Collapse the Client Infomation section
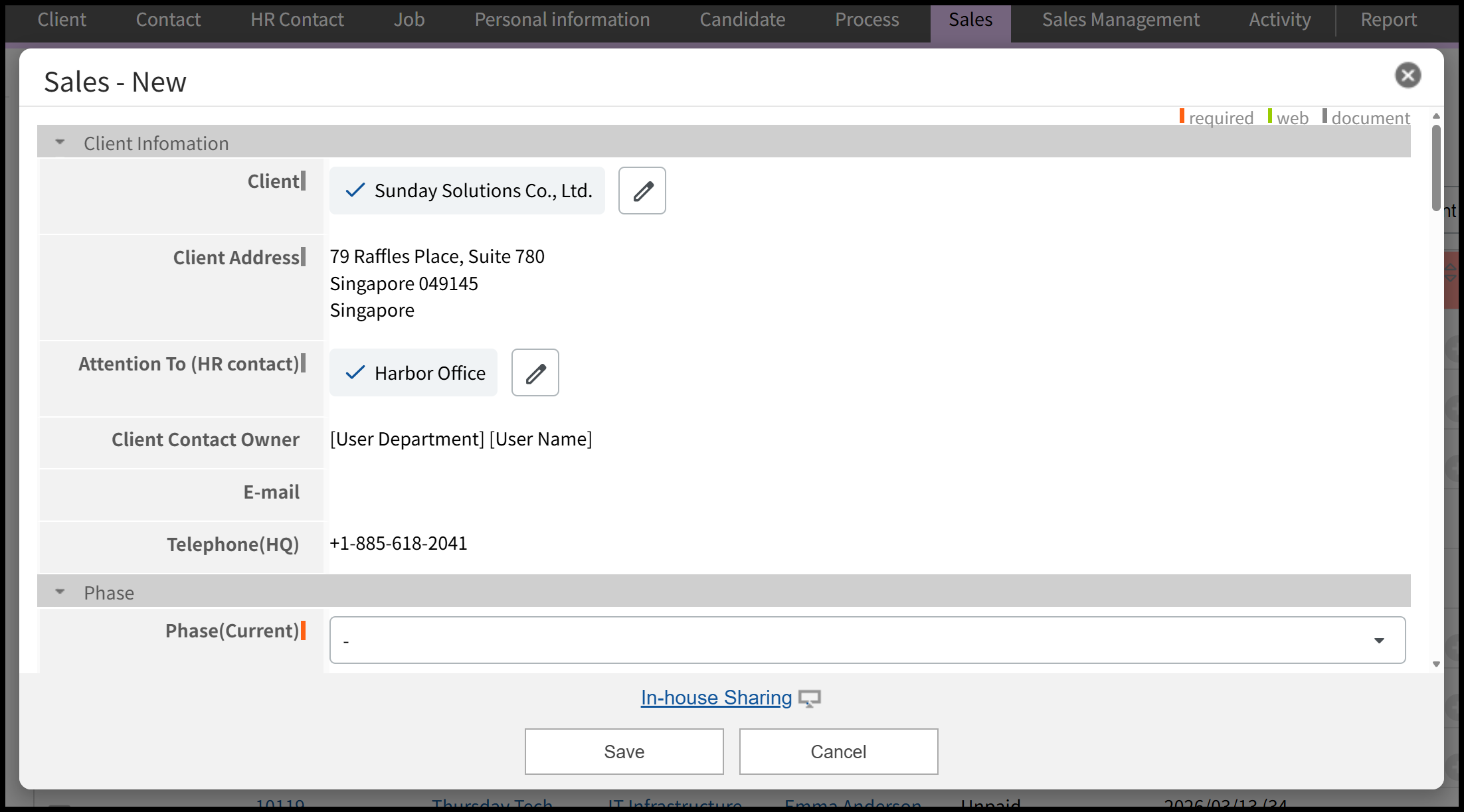This screenshot has height=812, width=1464. [60, 143]
